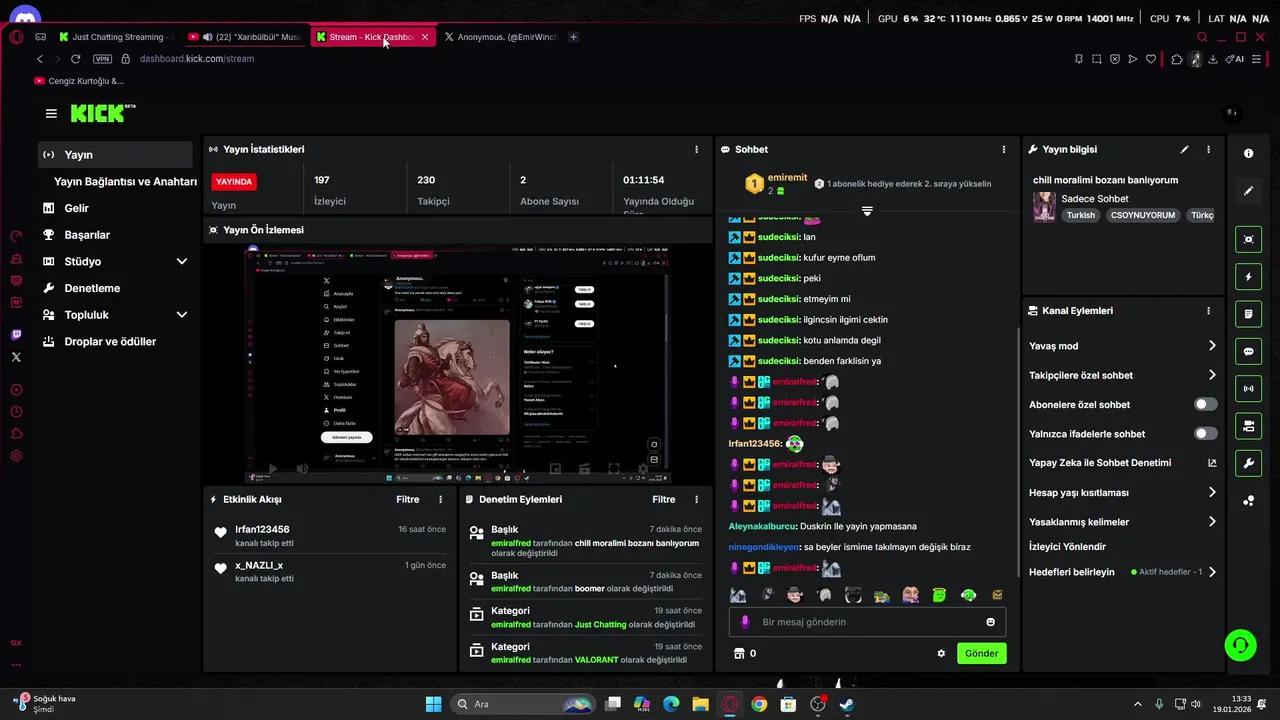The height and width of the screenshot is (720, 1280).
Task: Switch to Just Chatting Streaming browser tab
Action: pyautogui.click(x=116, y=37)
